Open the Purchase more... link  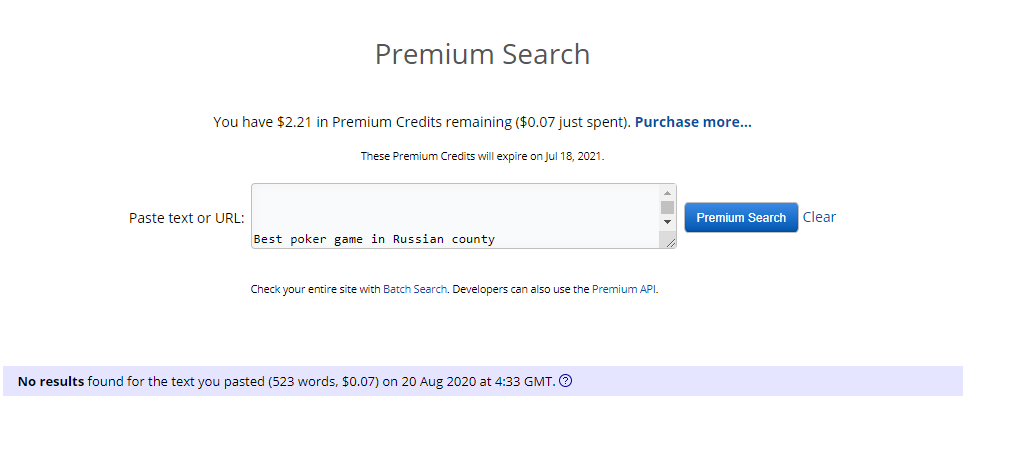[x=693, y=122]
